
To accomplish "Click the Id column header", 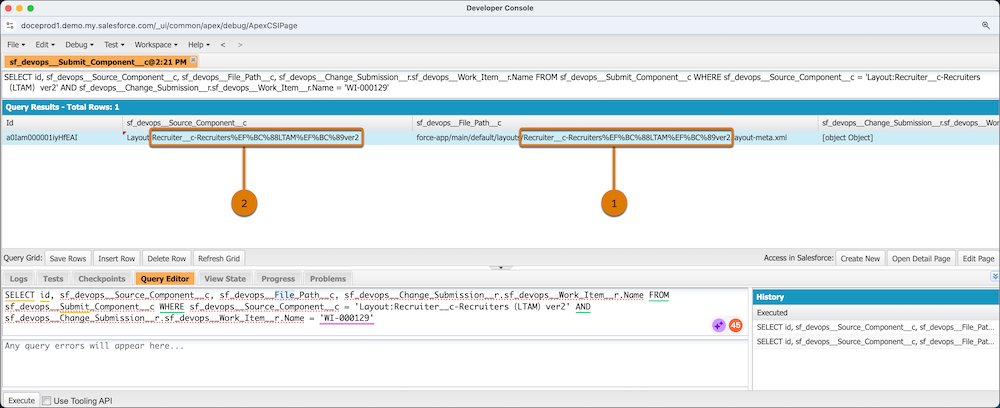I will (x=62, y=122).
